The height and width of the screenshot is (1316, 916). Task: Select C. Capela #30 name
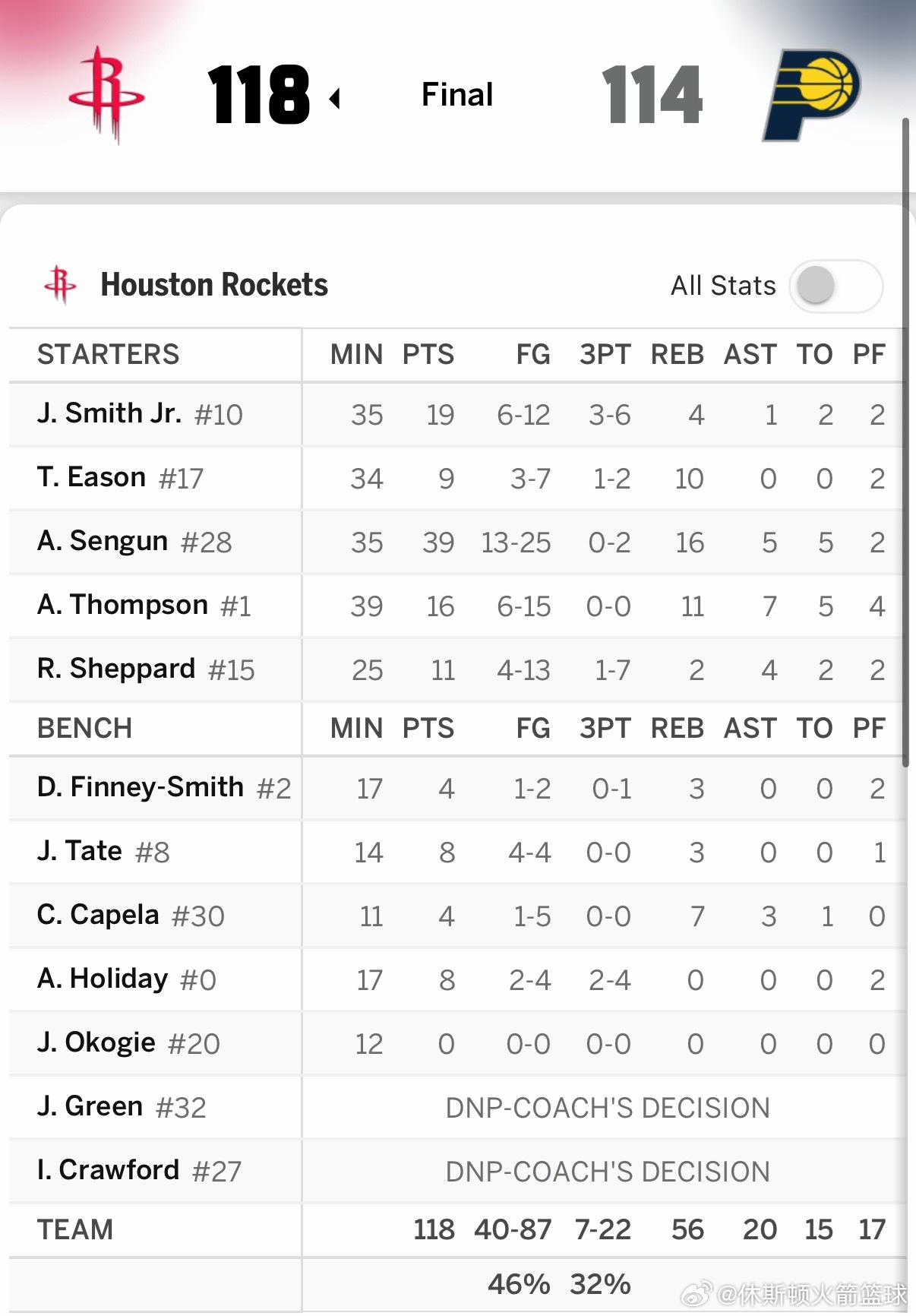pos(131,916)
